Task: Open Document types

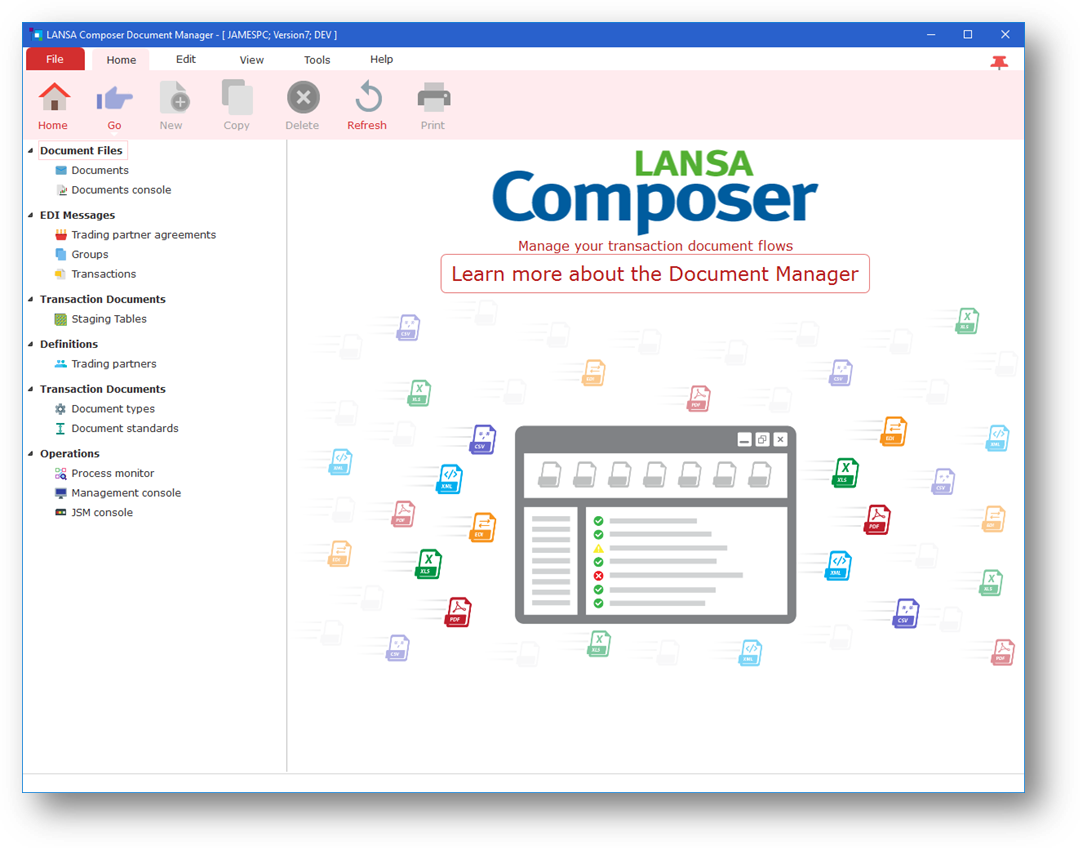Action: (x=113, y=409)
